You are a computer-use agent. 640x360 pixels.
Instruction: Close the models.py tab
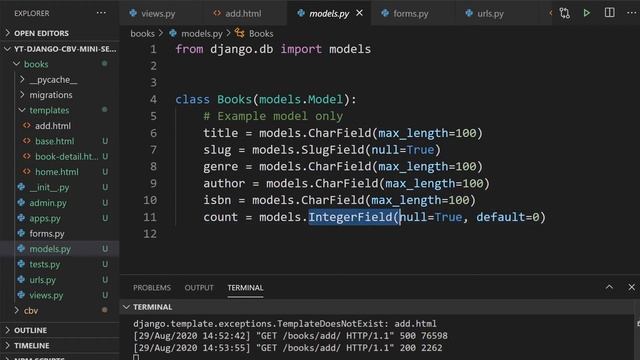359,13
